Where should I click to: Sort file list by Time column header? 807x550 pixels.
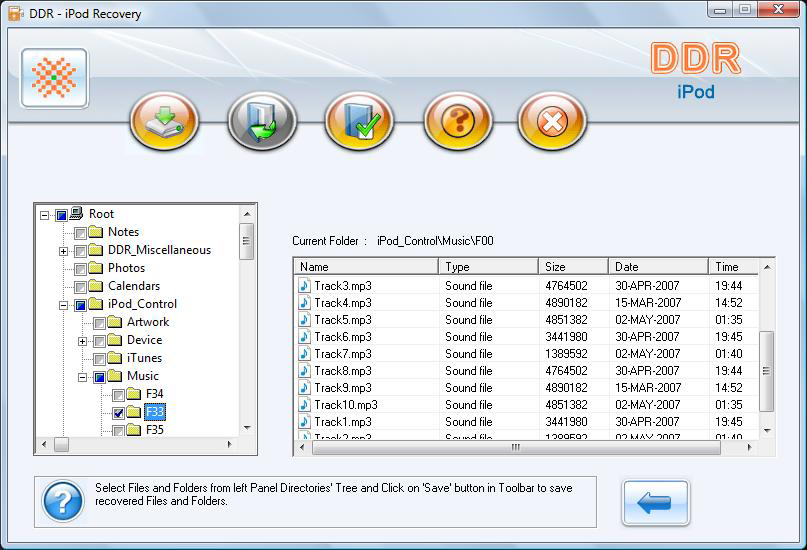733,267
